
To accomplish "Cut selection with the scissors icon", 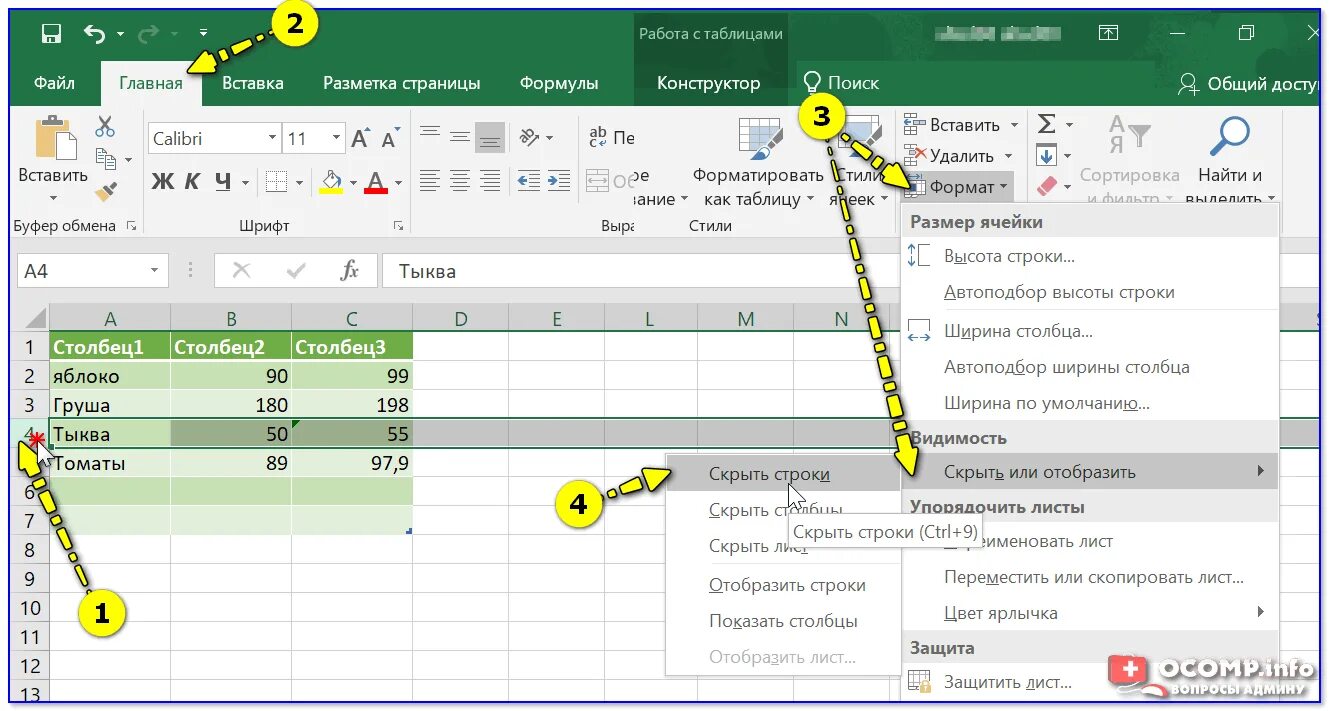I will [105, 127].
